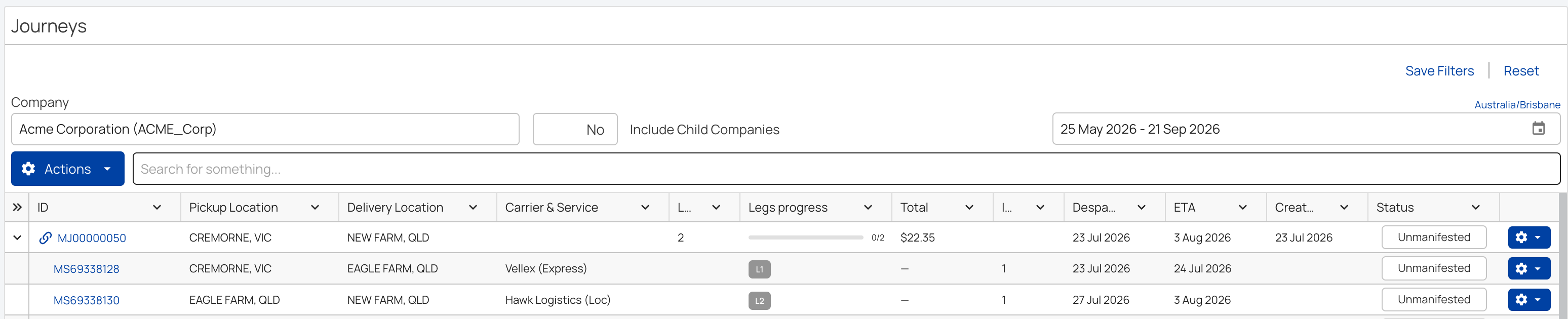Click the link icon beside MJ00000050
Screen dimensions: 1568x319
45,238
